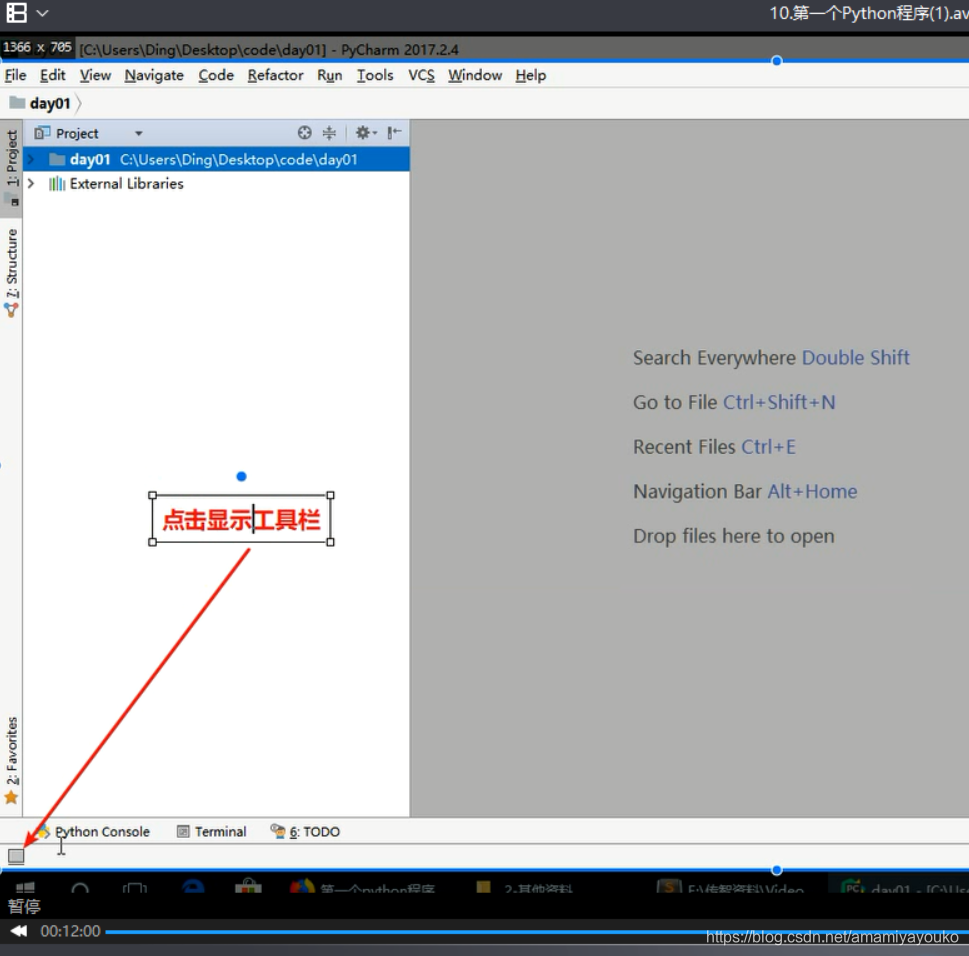The image size is (969, 956).
Task: Open the View menu
Action: point(95,75)
